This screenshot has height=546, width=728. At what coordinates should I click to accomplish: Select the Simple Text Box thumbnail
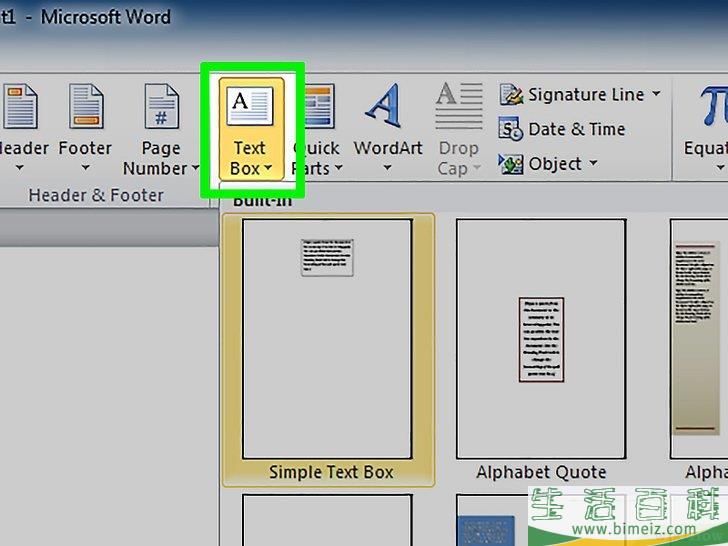tap(327, 339)
